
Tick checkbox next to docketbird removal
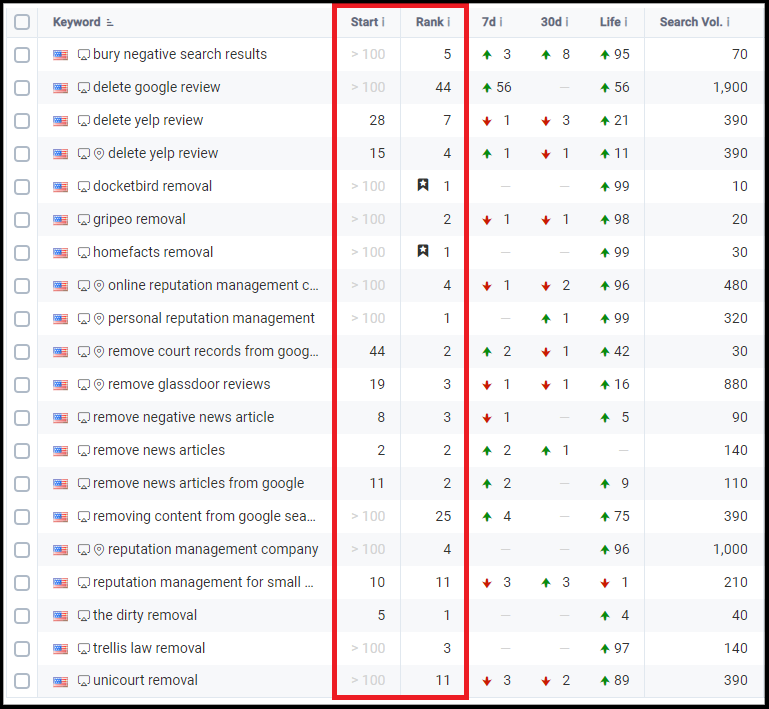[22, 187]
